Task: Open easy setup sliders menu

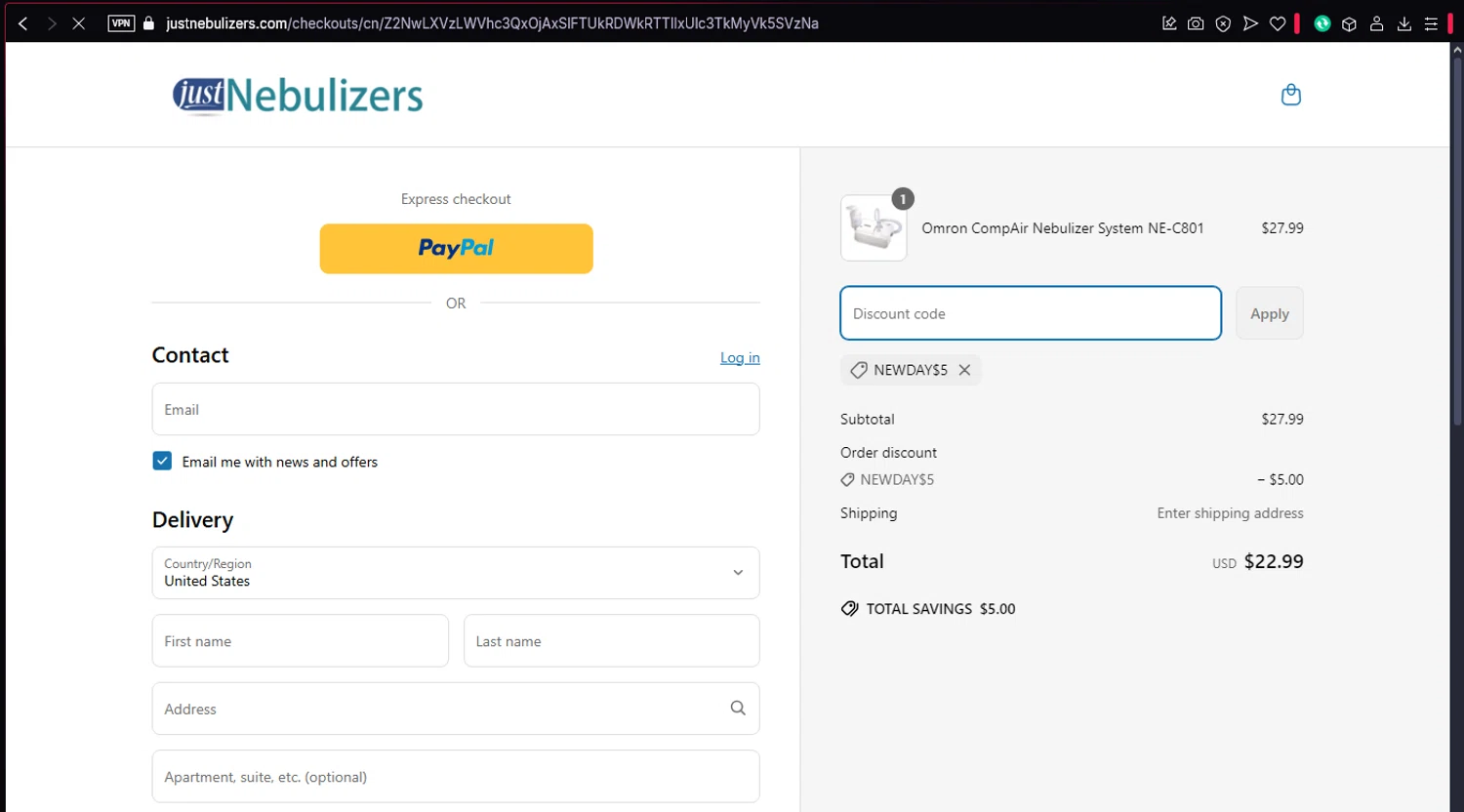Action: tap(1431, 23)
